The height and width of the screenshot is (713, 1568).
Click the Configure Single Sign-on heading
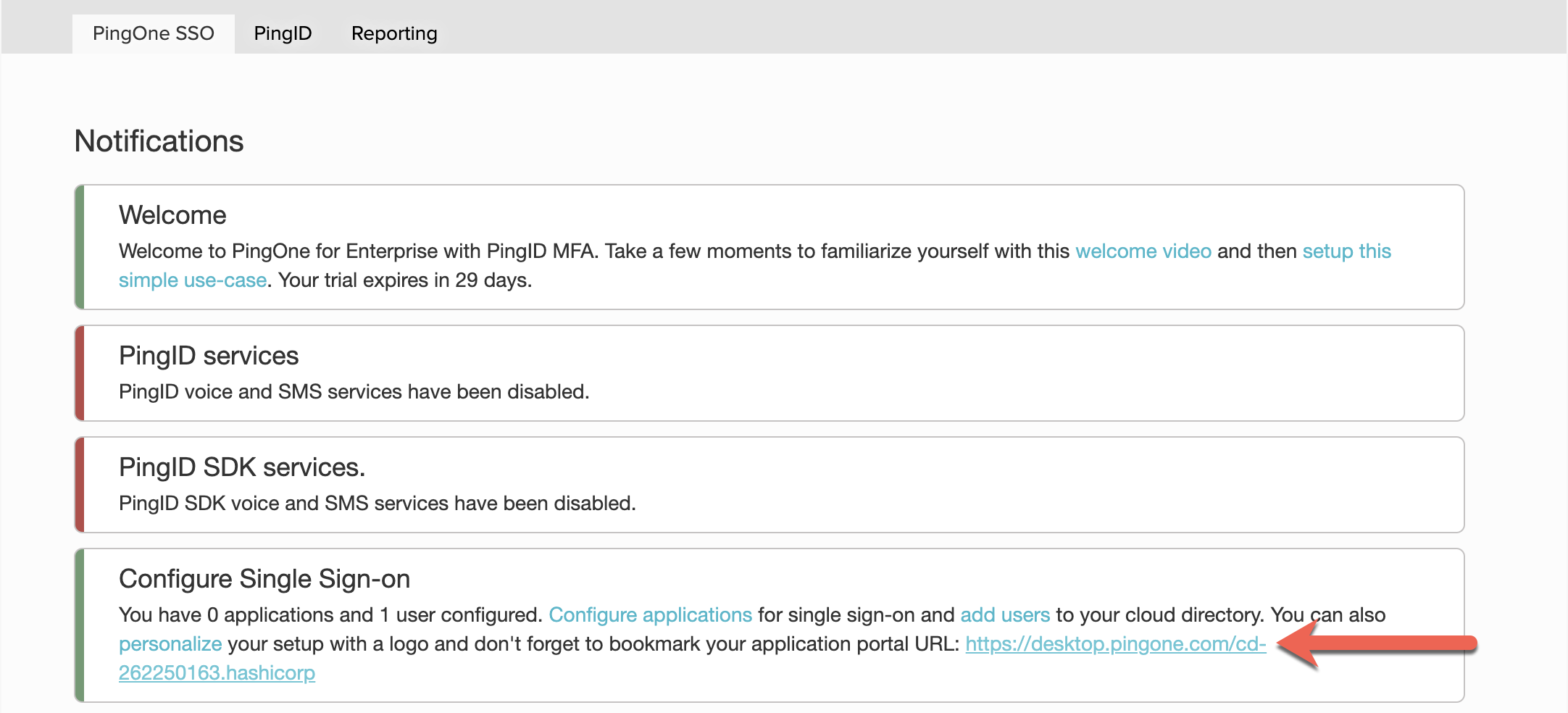pos(264,579)
